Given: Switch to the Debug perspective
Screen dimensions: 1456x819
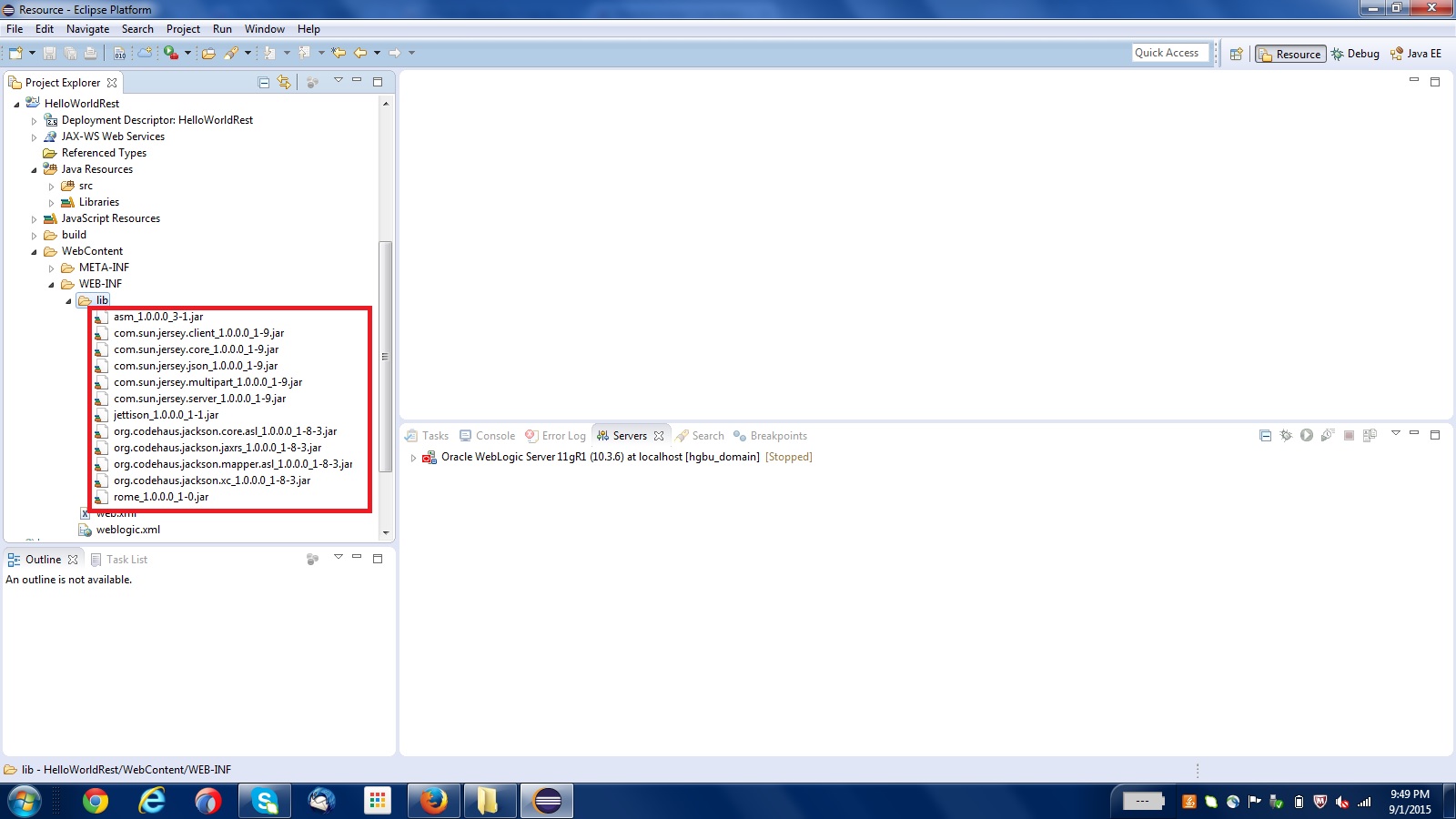Looking at the screenshot, I should point(1357,54).
